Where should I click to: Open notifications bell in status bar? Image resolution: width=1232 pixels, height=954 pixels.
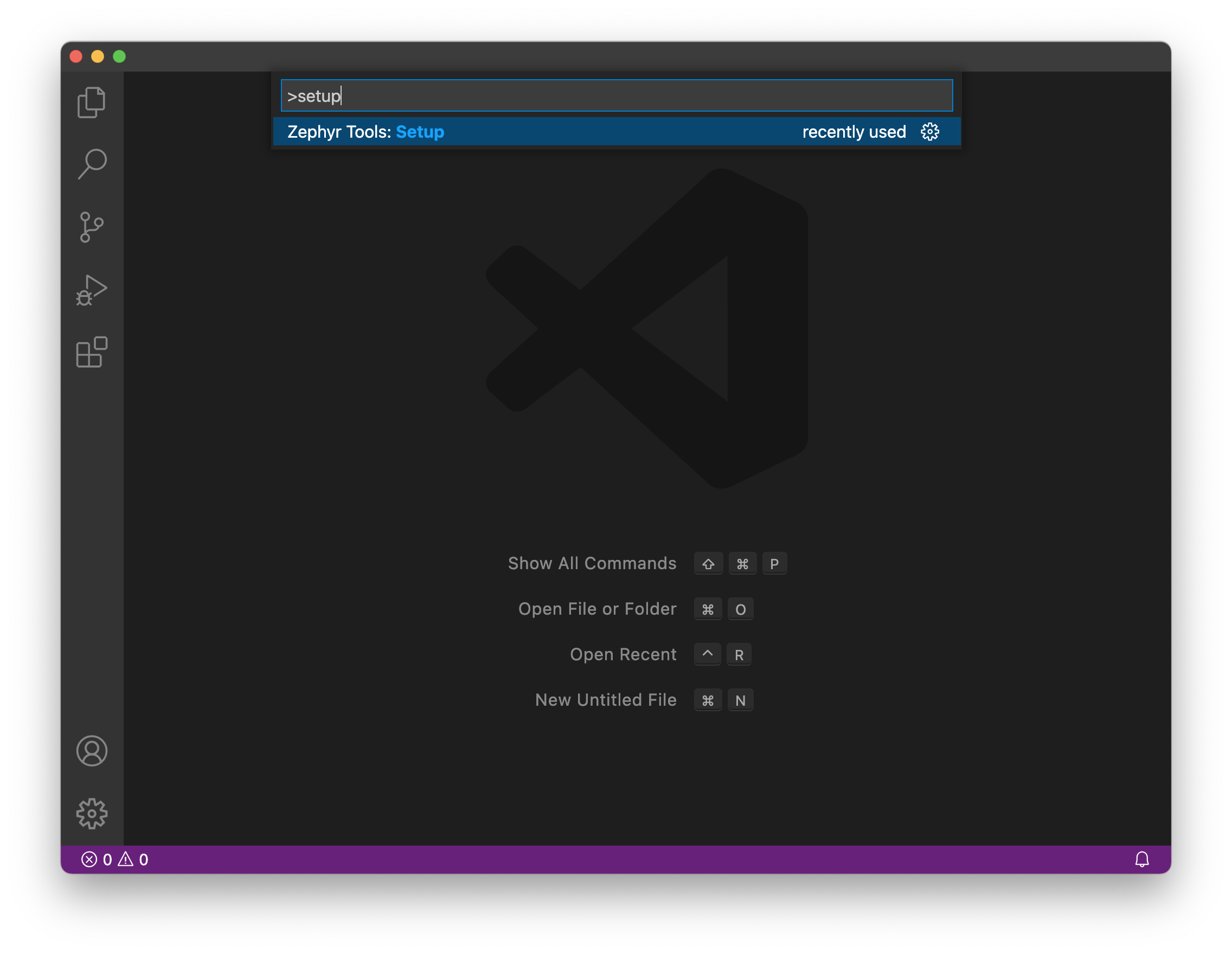[1141, 859]
